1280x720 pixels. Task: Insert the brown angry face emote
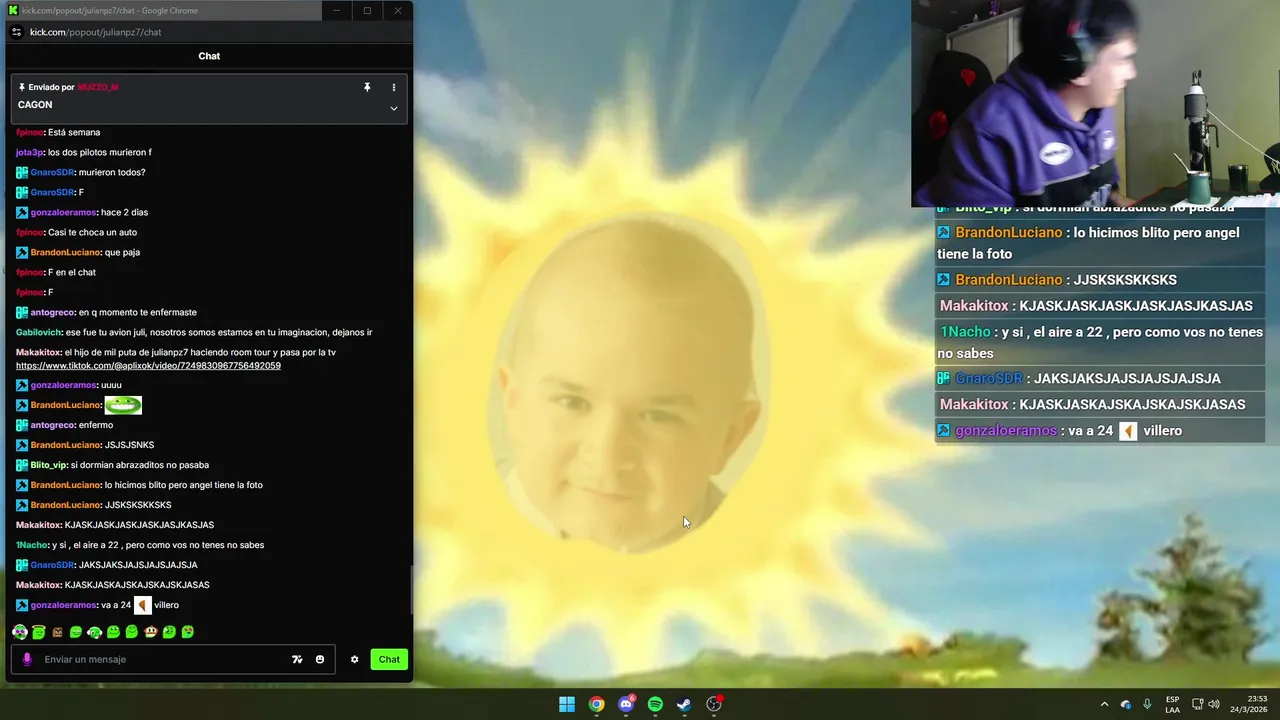click(57, 632)
